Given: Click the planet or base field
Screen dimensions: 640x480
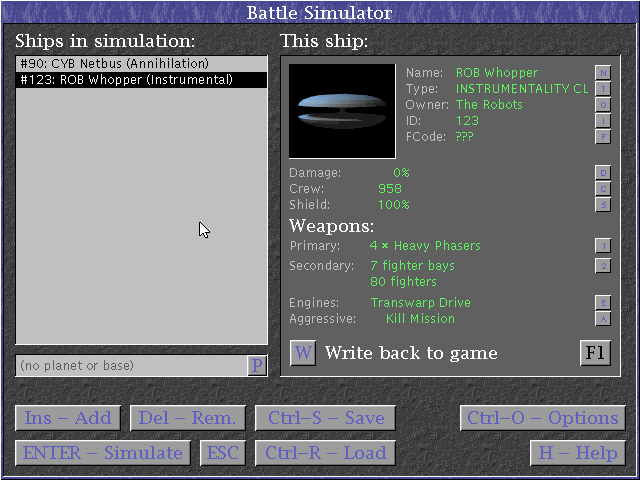Looking at the screenshot, I should click(130, 366).
